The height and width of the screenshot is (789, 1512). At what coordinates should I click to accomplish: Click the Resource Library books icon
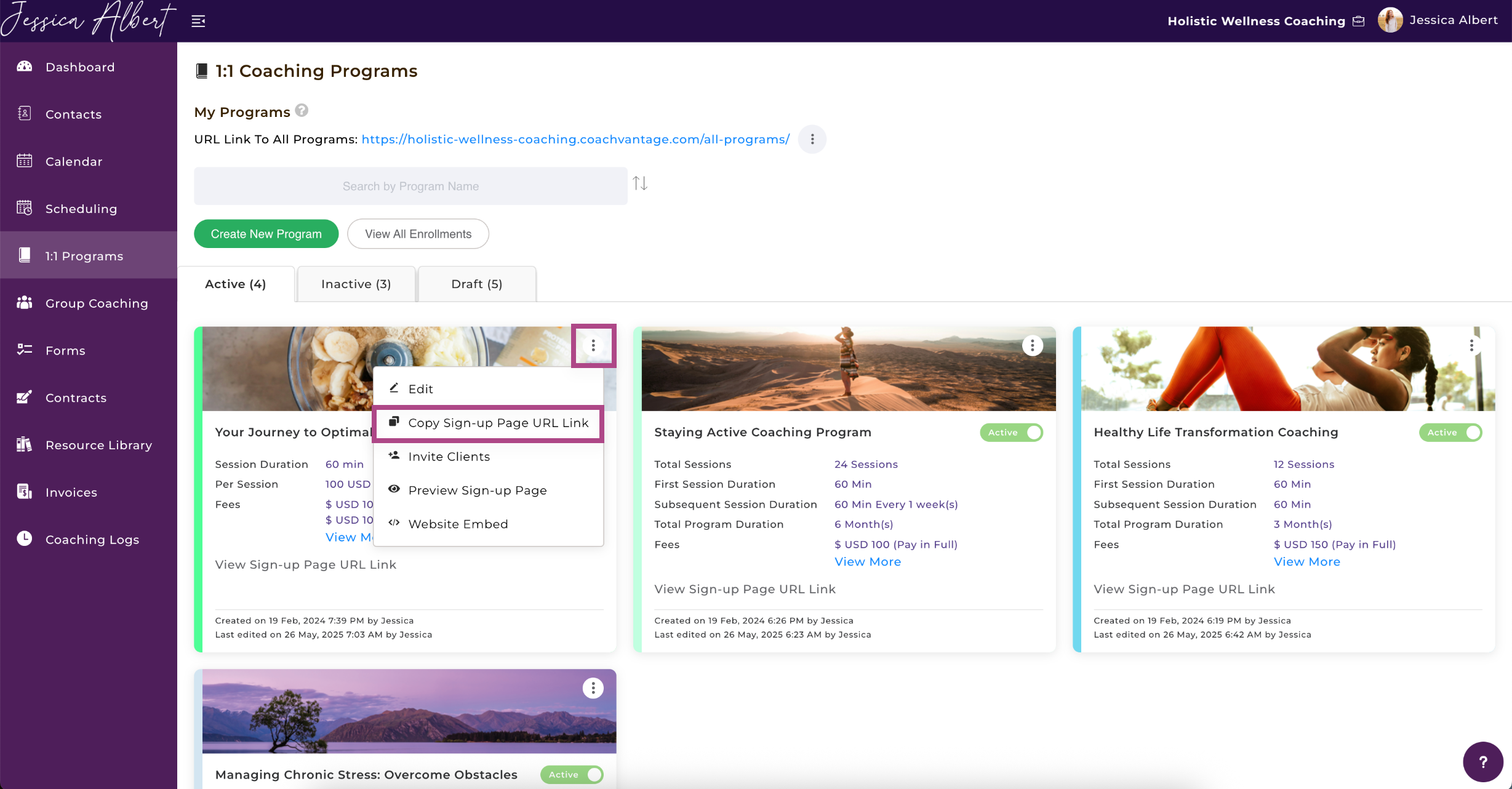tap(24, 444)
